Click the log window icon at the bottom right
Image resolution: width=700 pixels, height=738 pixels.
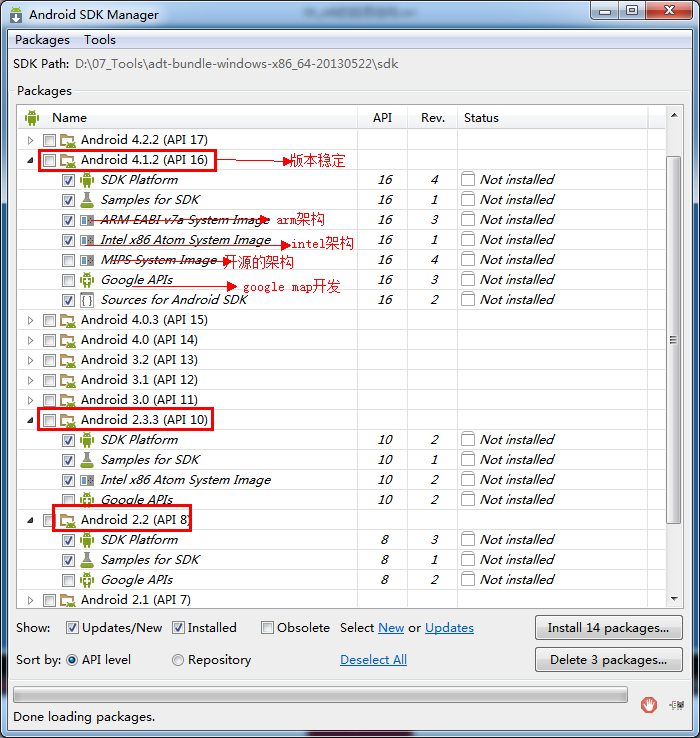677,705
